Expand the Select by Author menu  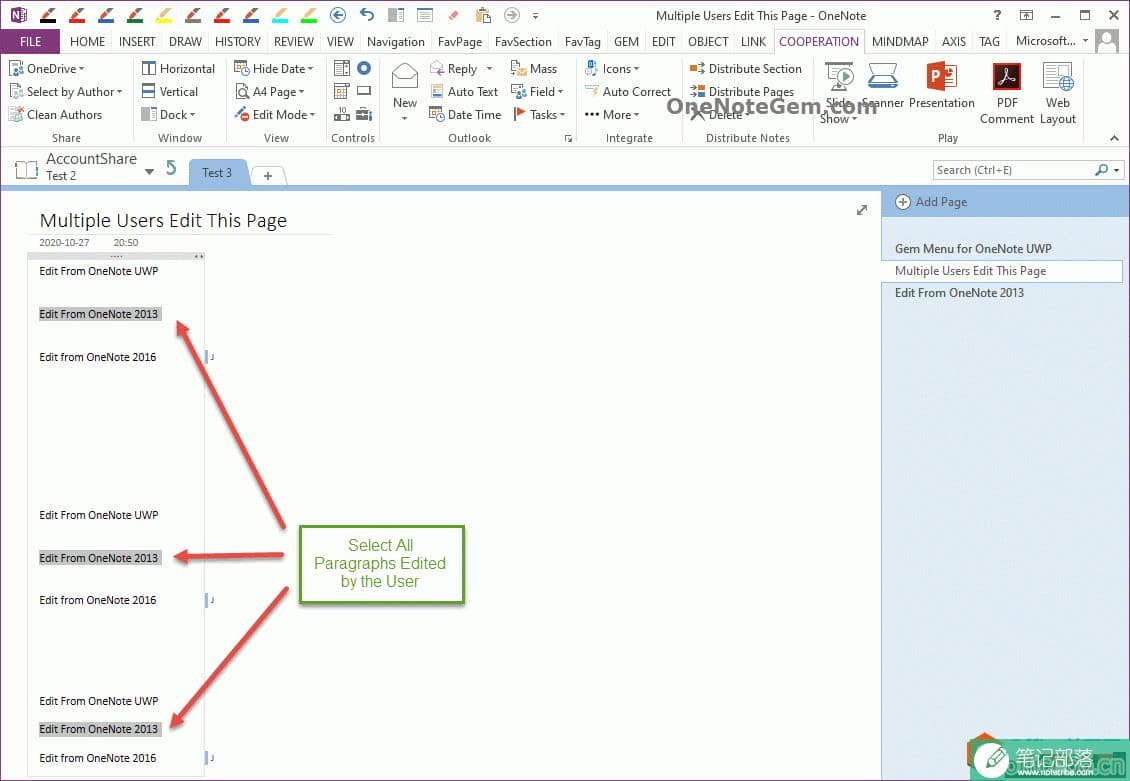point(66,92)
